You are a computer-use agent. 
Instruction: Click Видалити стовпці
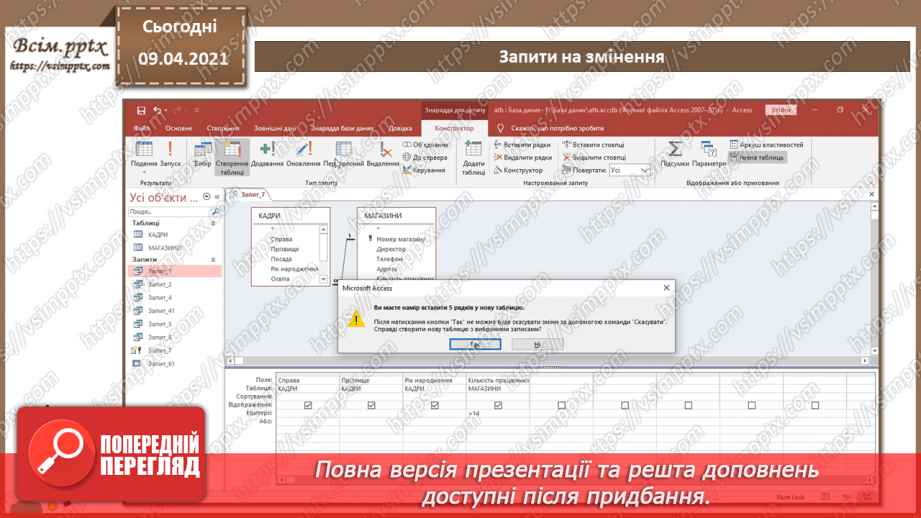[x=594, y=157]
